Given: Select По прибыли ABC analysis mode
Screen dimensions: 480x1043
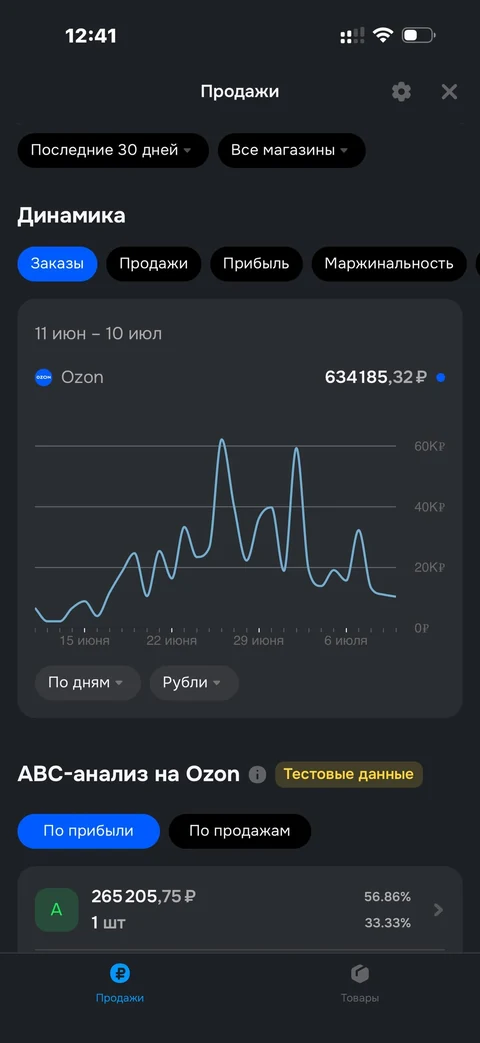Looking at the screenshot, I should [88, 831].
